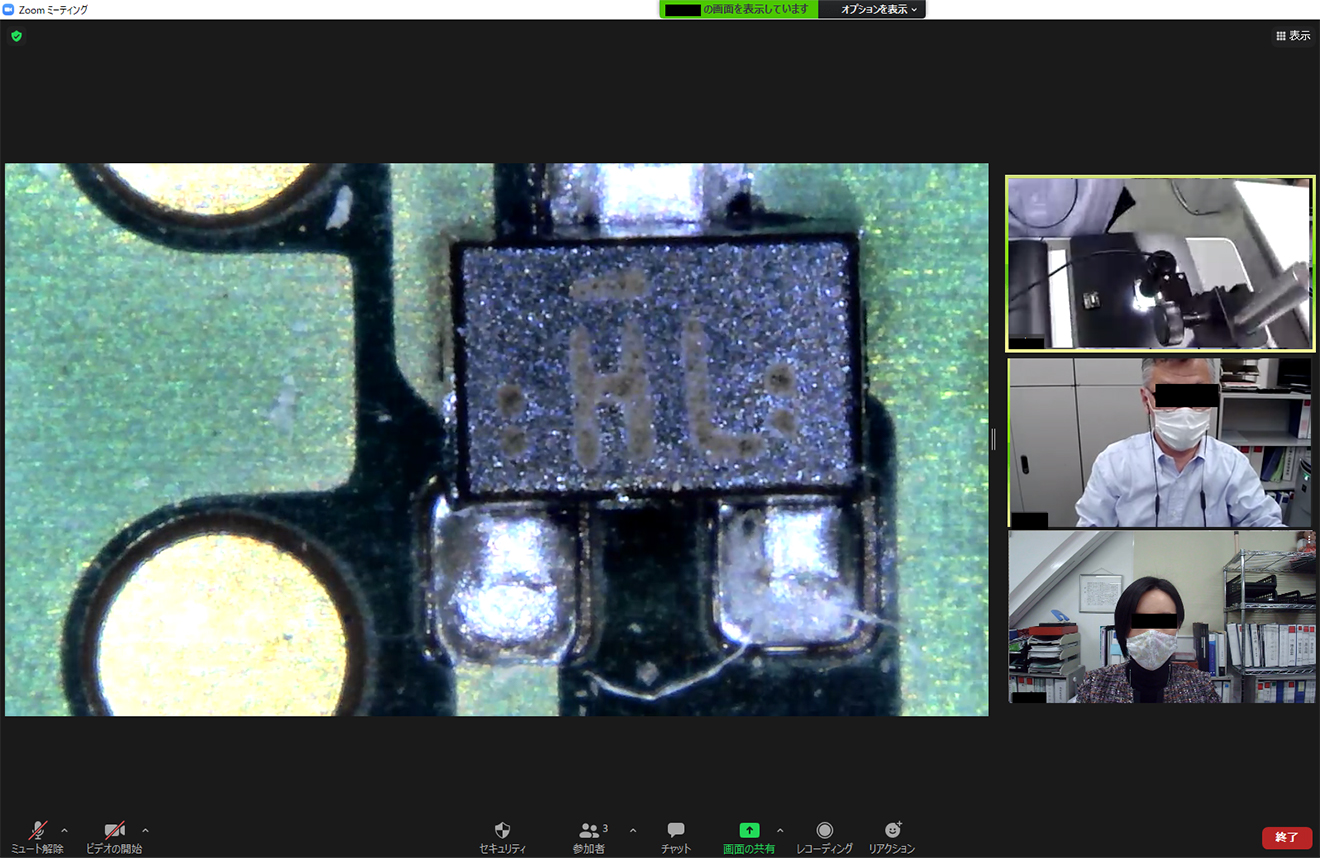Click the green 画面の共有 share icon
Viewport: 1320px width, 858px height.
749,831
